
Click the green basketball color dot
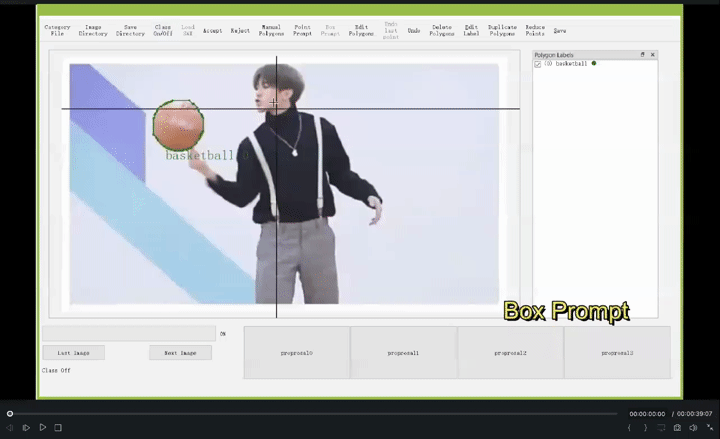tap(594, 63)
